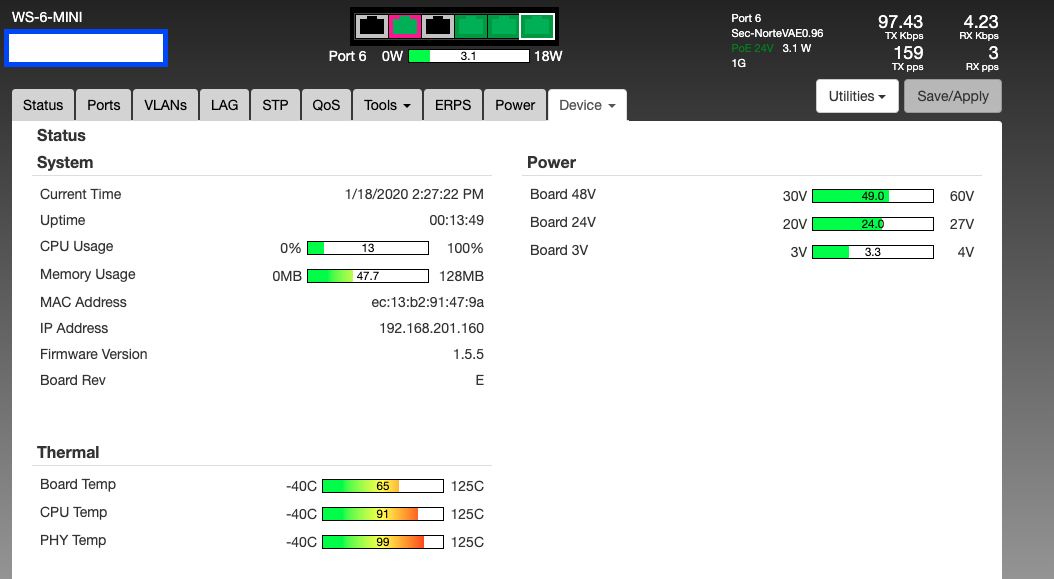Click the blue-bordered device name field
The image size is (1054, 579).
86,48
